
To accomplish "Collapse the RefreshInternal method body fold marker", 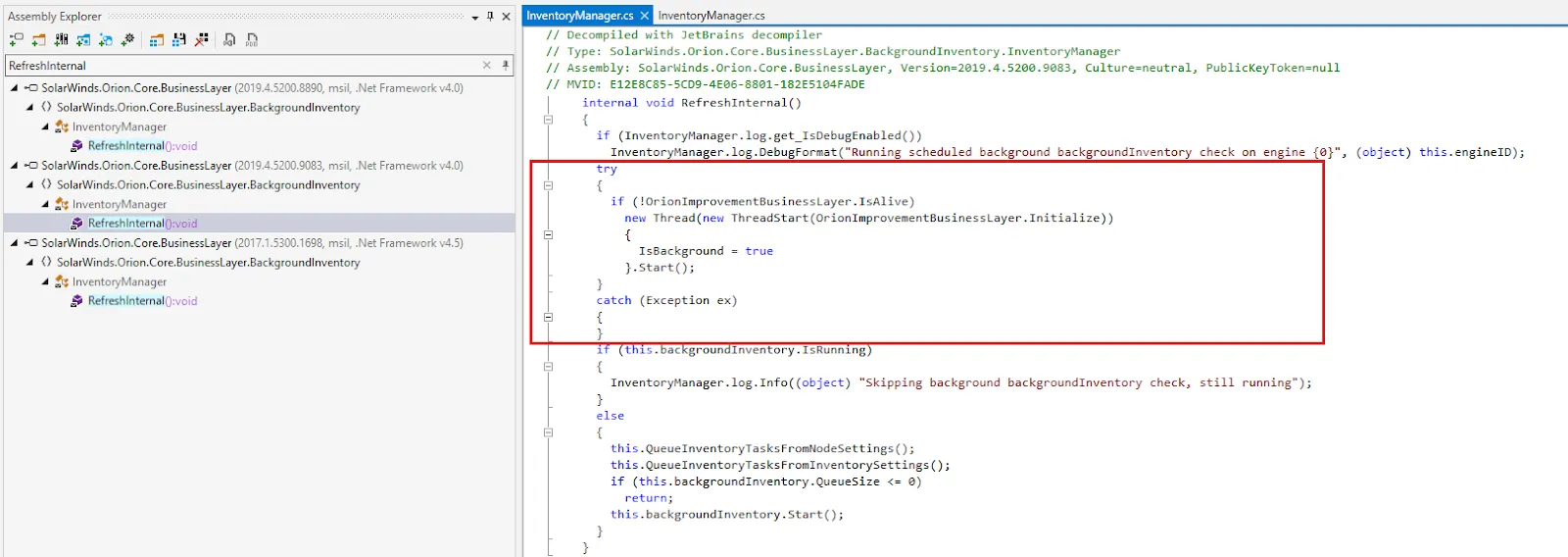I will [x=548, y=120].
